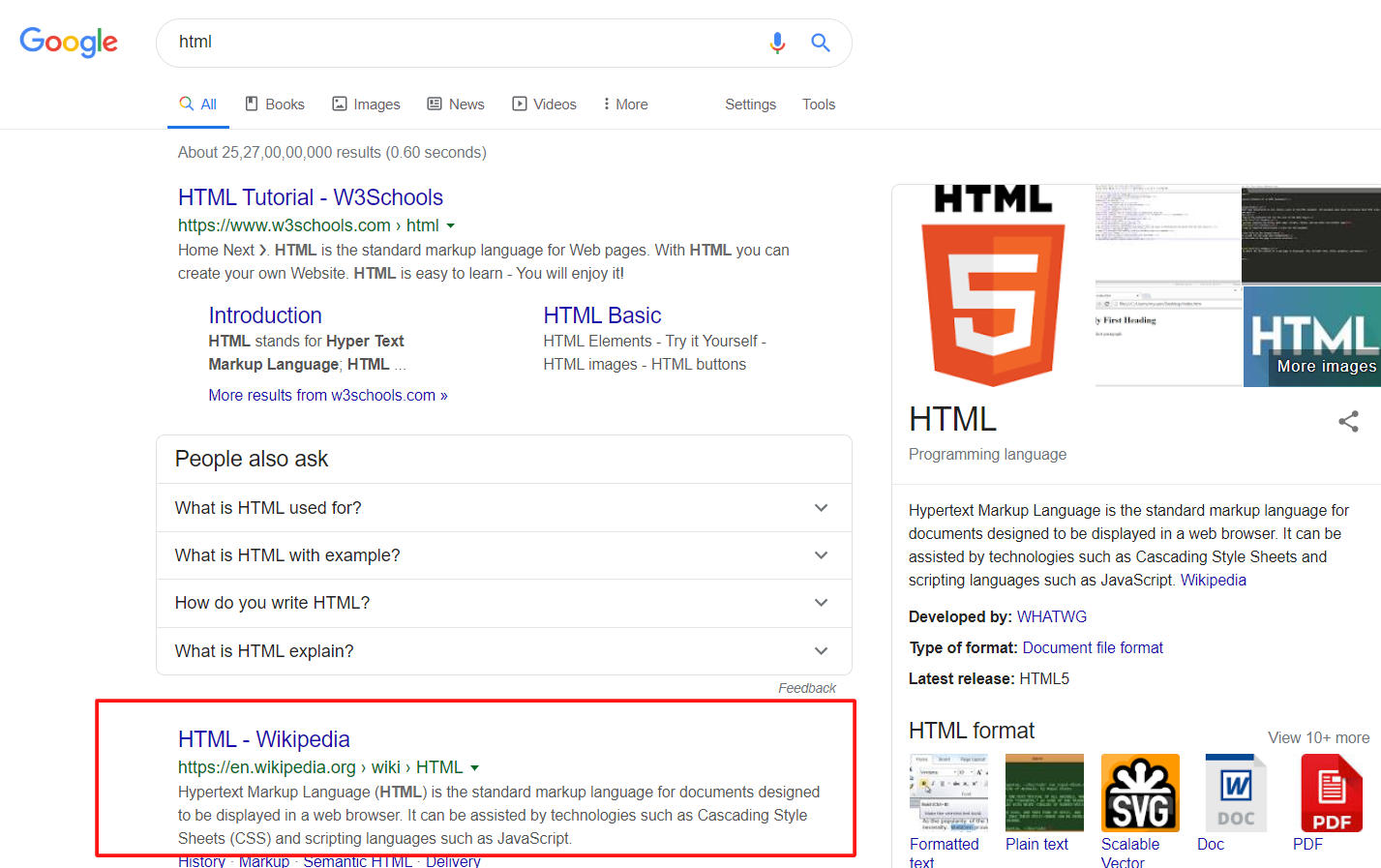Screen dimensions: 1381x868
Task: Open the First Heading browser thumbnail
Action: coord(1168,336)
